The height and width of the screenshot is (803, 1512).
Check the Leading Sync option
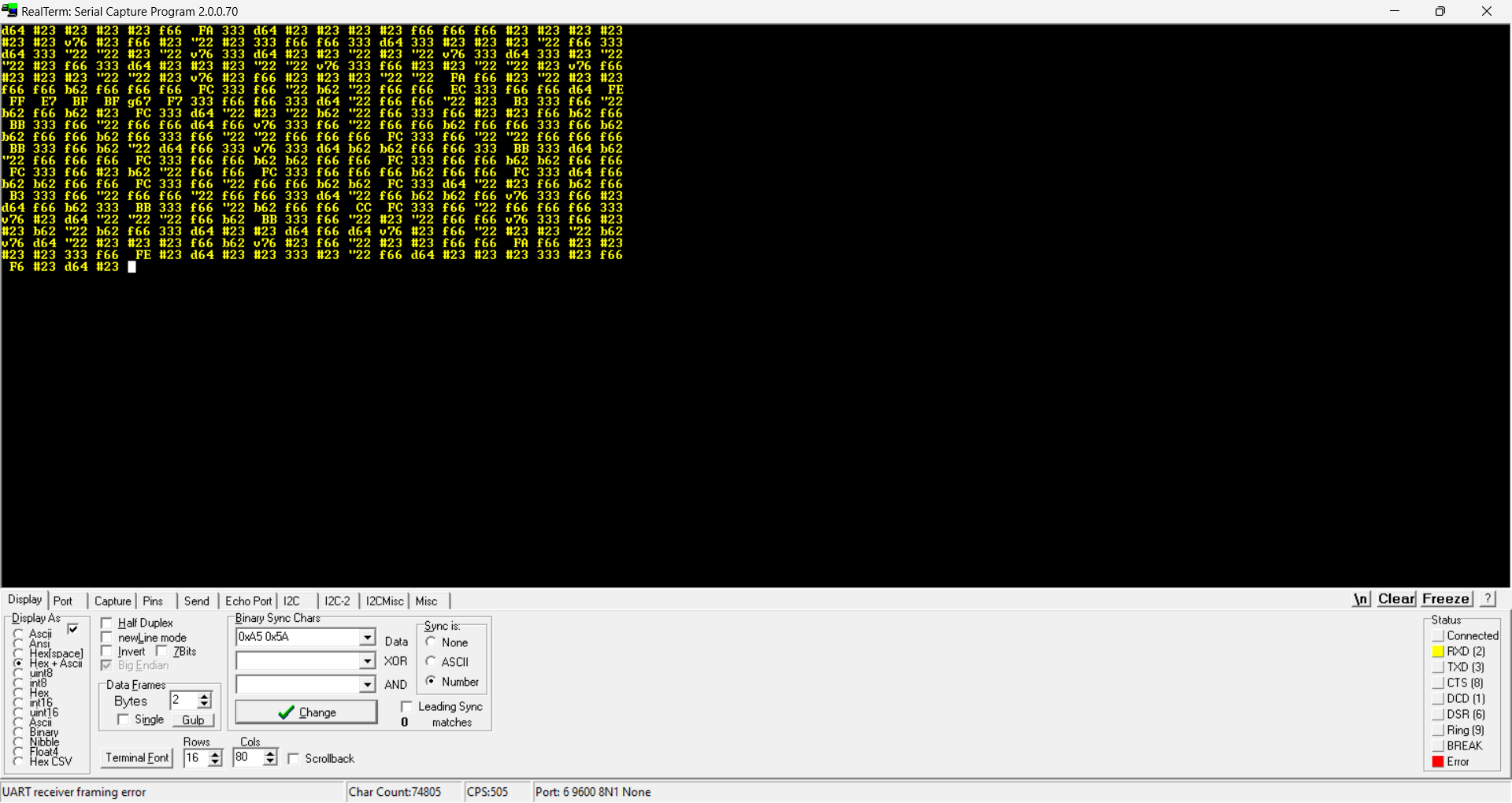(407, 706)
